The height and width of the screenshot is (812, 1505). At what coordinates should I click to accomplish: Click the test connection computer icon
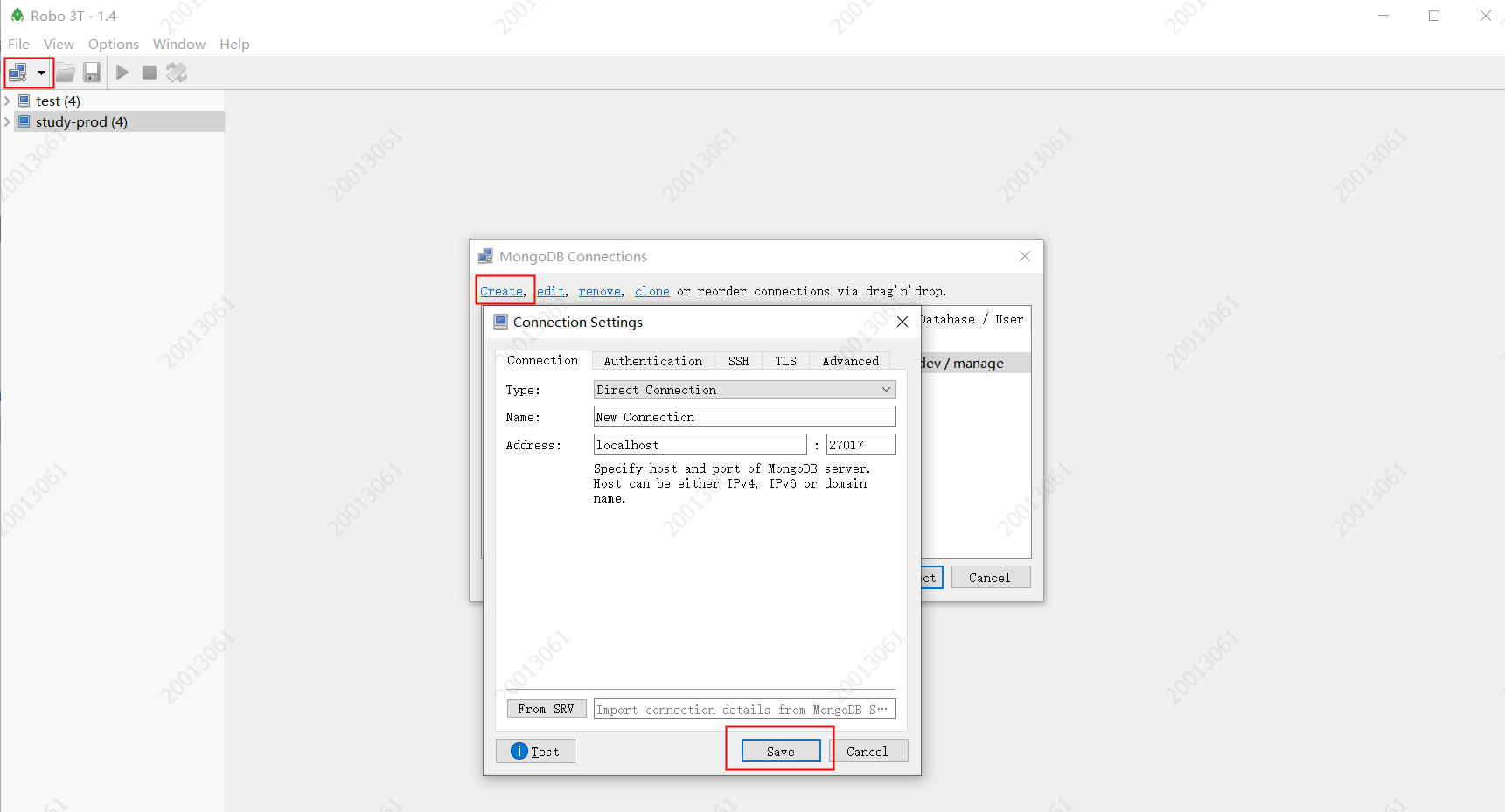pyautogui.click(x=24, y=101)
